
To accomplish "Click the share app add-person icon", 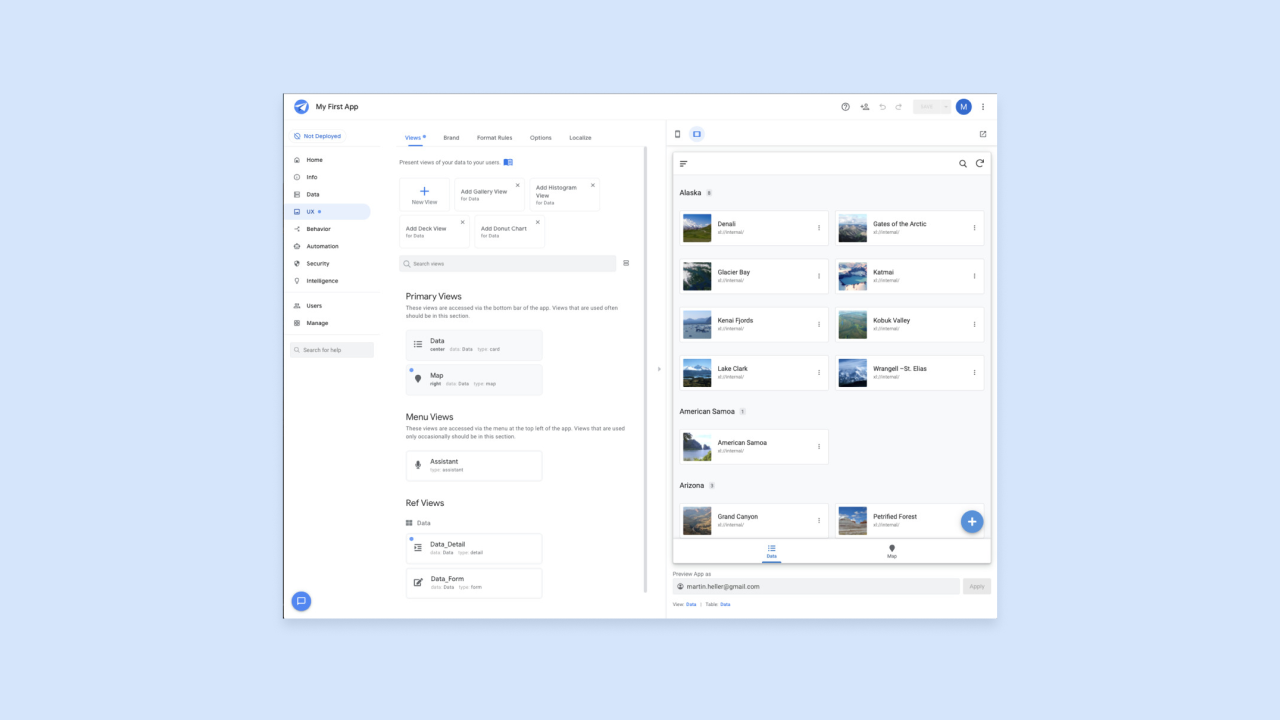I will coord(864,107).
